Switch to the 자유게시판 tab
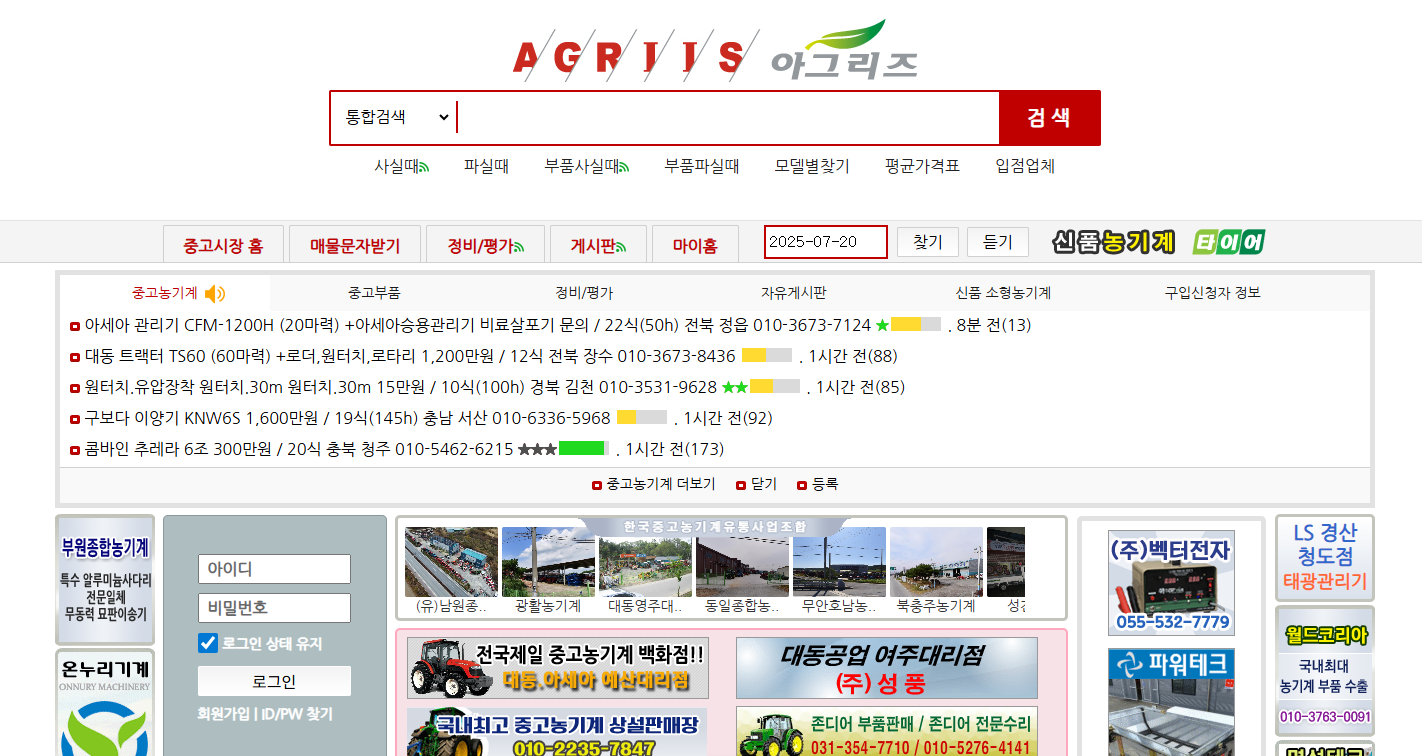Screen dimensions: 1422x756 pyautogui.click(x=793, y=293)
